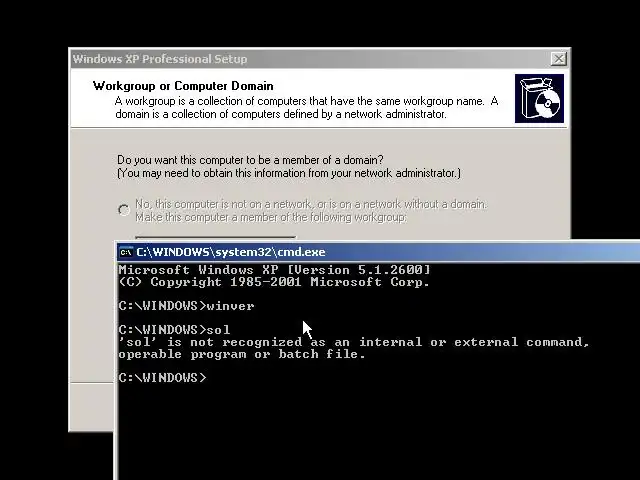Click the 'C:\WINDOWS>sol' command line
The width and height of the screenshot is (640, 480).
coord(174,329)
